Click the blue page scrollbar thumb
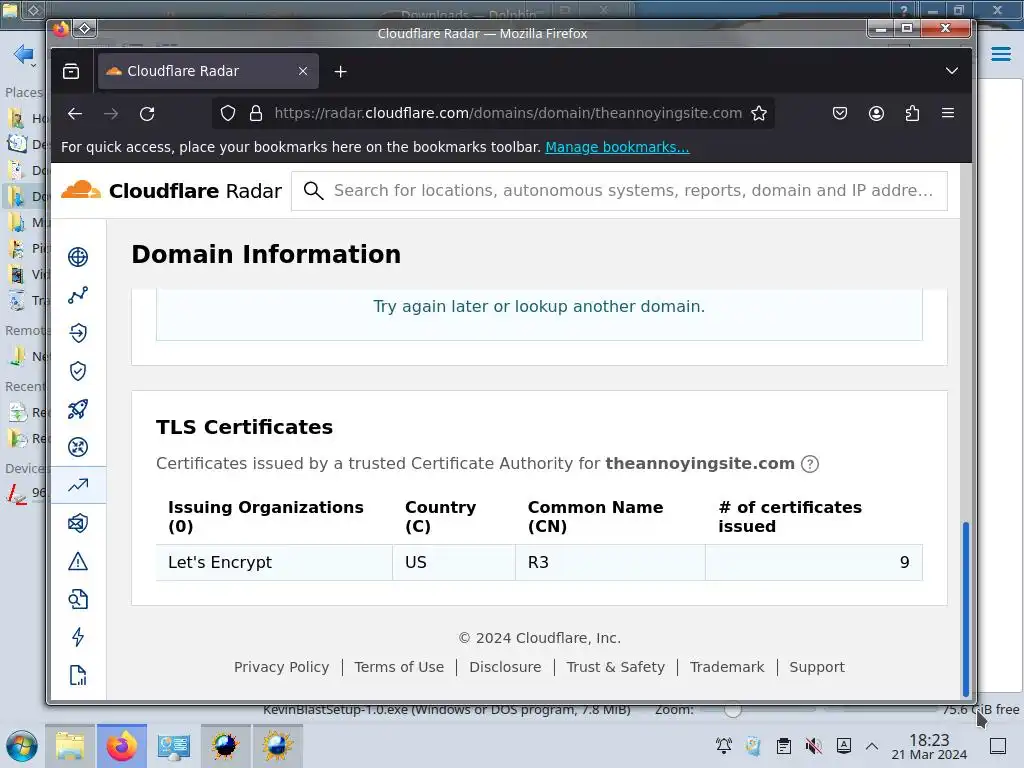Screen dimensions: 1024x768 click(965, 609)
